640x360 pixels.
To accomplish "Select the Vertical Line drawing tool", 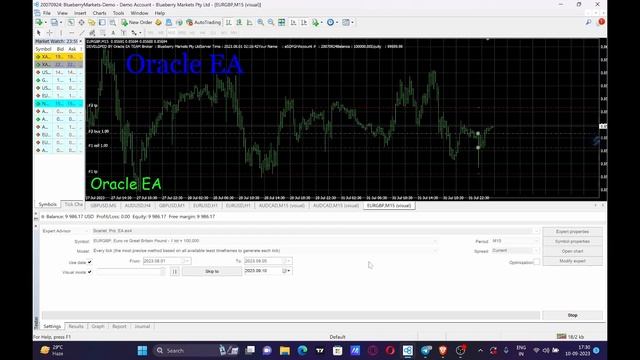I will click(61, 33).
